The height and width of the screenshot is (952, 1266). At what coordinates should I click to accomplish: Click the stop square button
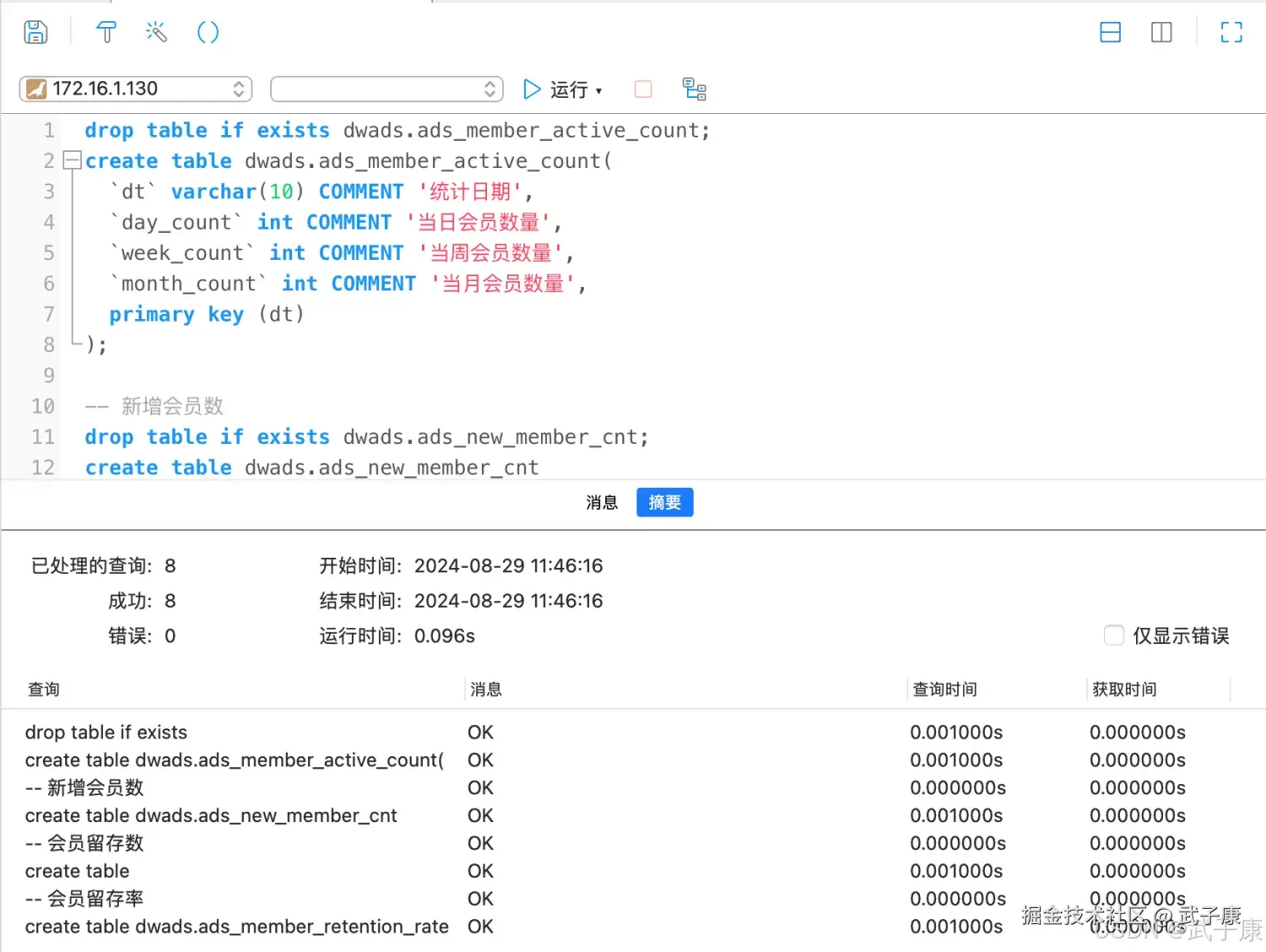[x=643, y=89]
